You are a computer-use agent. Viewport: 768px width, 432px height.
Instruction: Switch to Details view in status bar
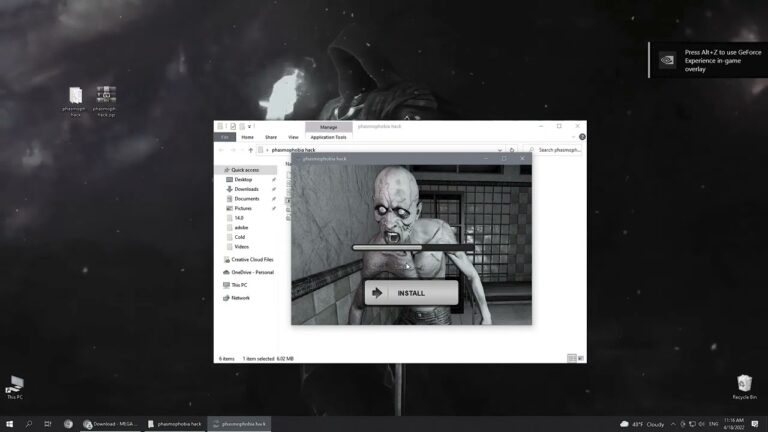[x=571, y=359]
